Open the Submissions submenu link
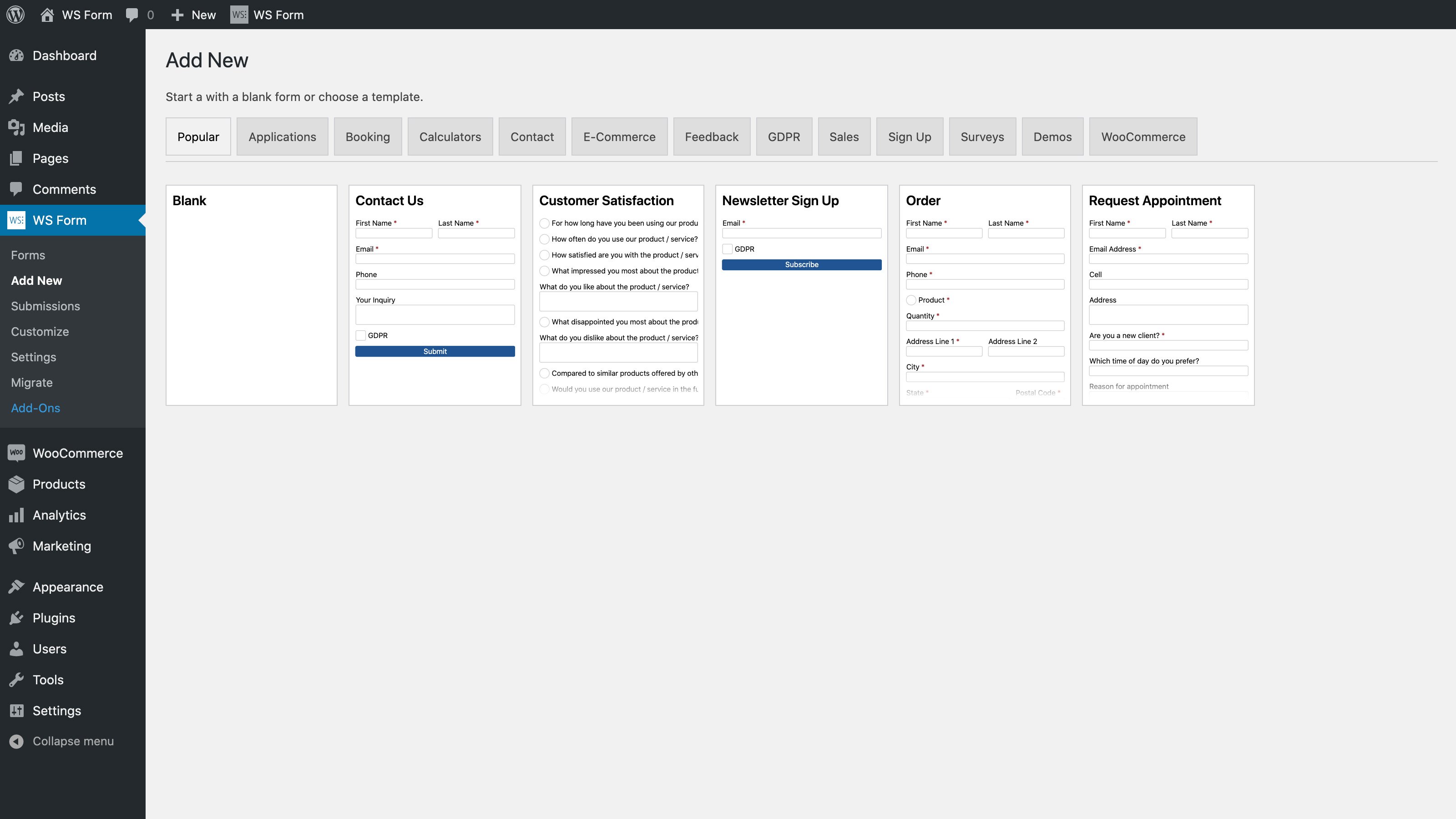This screenshot has height=819, width=1456. [45, 306]
